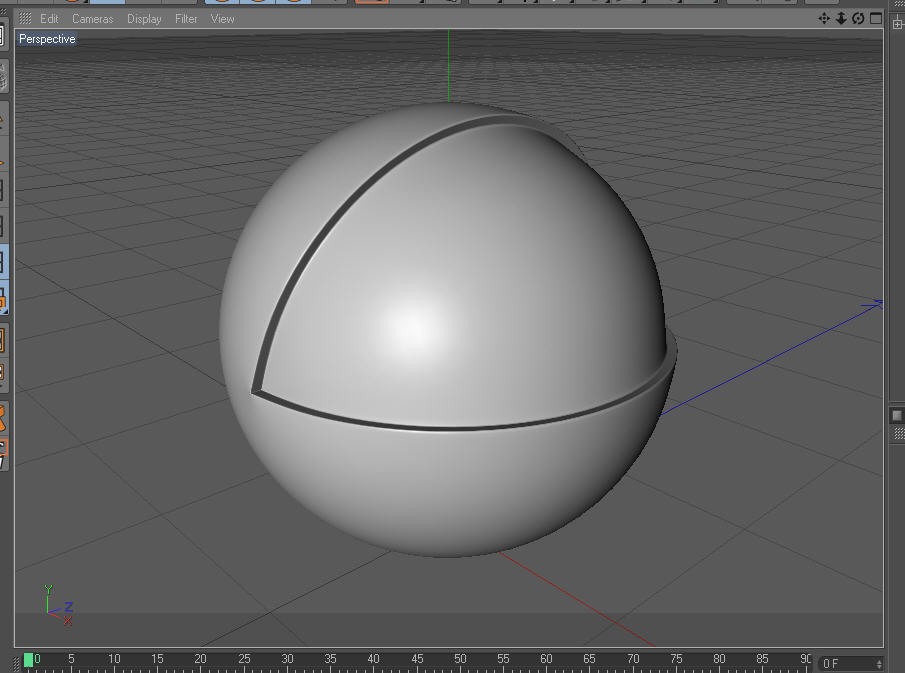This screenshot has width=905, height=673.
Task: Jump to frame 50 on the timeline
Action: 460,659
